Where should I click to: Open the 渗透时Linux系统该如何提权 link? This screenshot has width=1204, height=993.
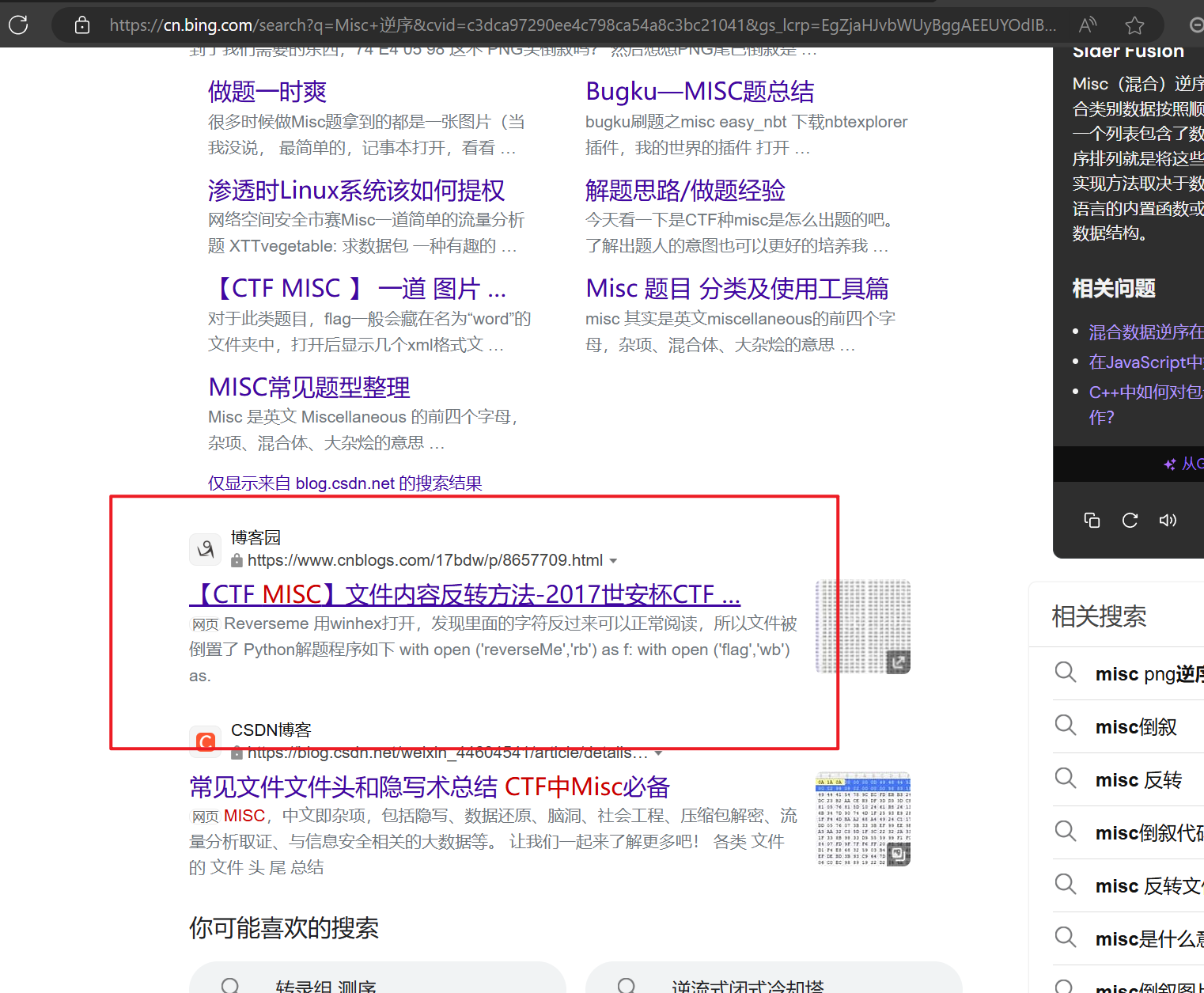click(x=356, y=191)
